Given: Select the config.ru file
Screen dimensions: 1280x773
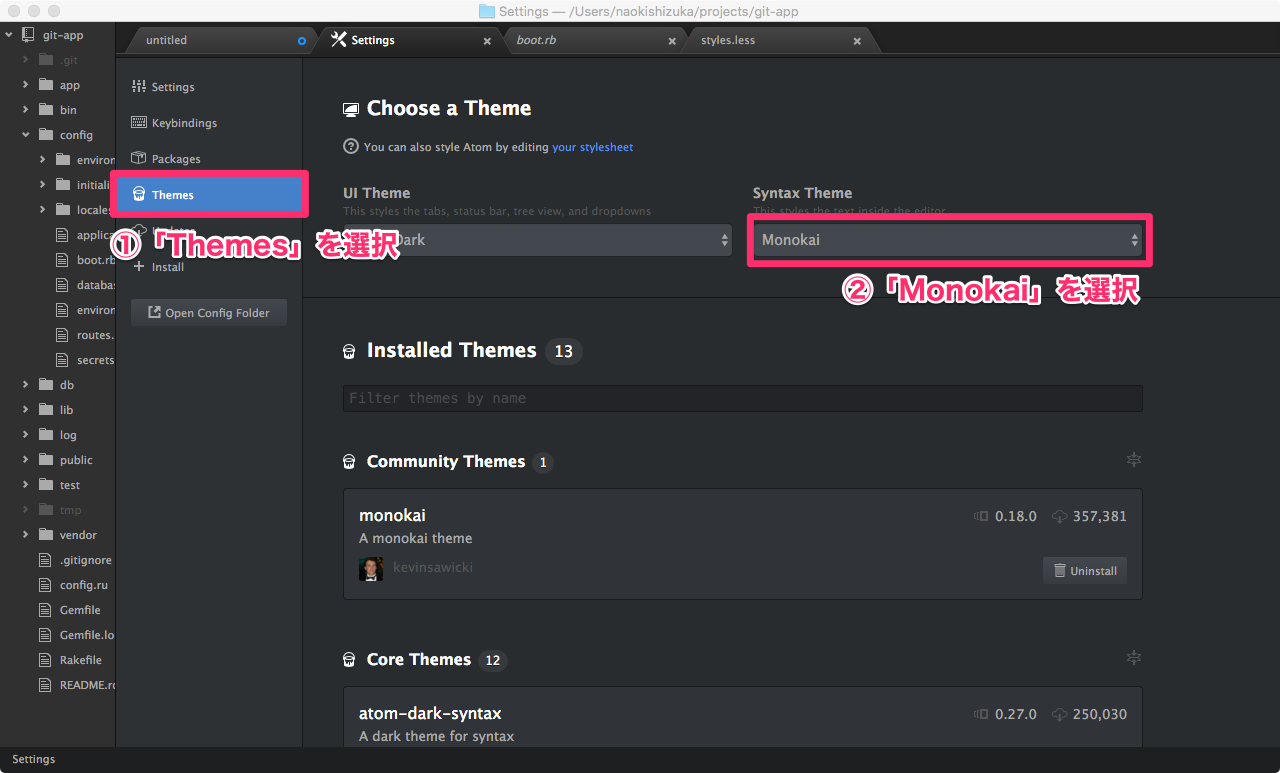Looking at the screenshot, I should coord(83,585).
